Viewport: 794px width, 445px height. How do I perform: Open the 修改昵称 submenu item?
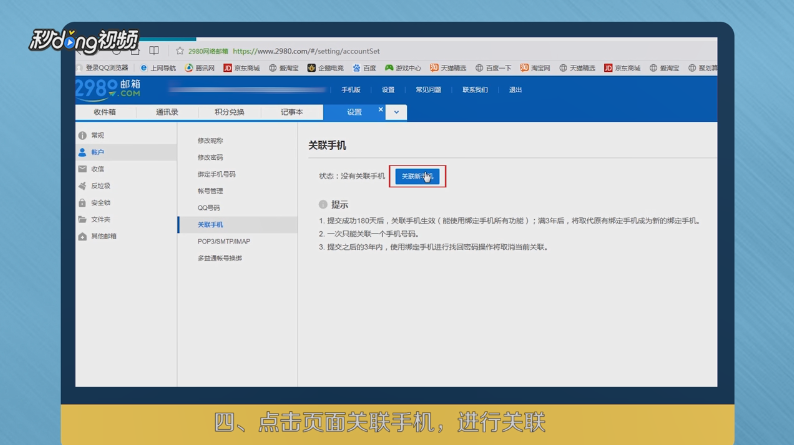210,140
